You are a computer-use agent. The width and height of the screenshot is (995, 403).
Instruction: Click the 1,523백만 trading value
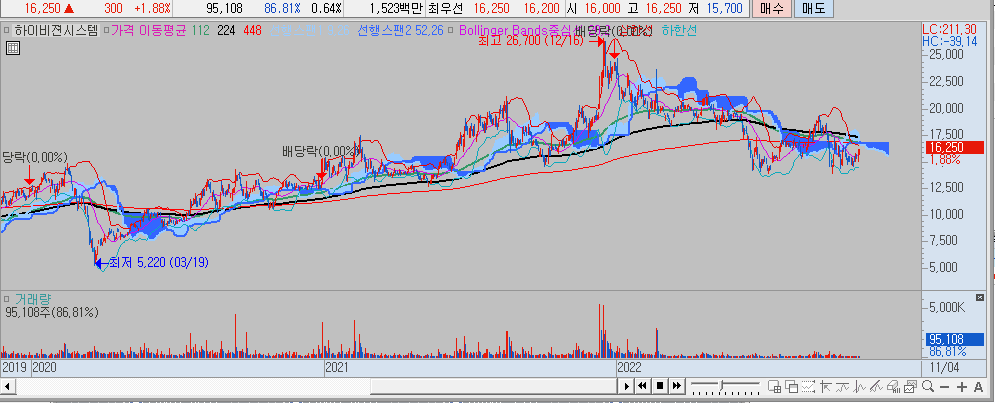pos(395,9)
